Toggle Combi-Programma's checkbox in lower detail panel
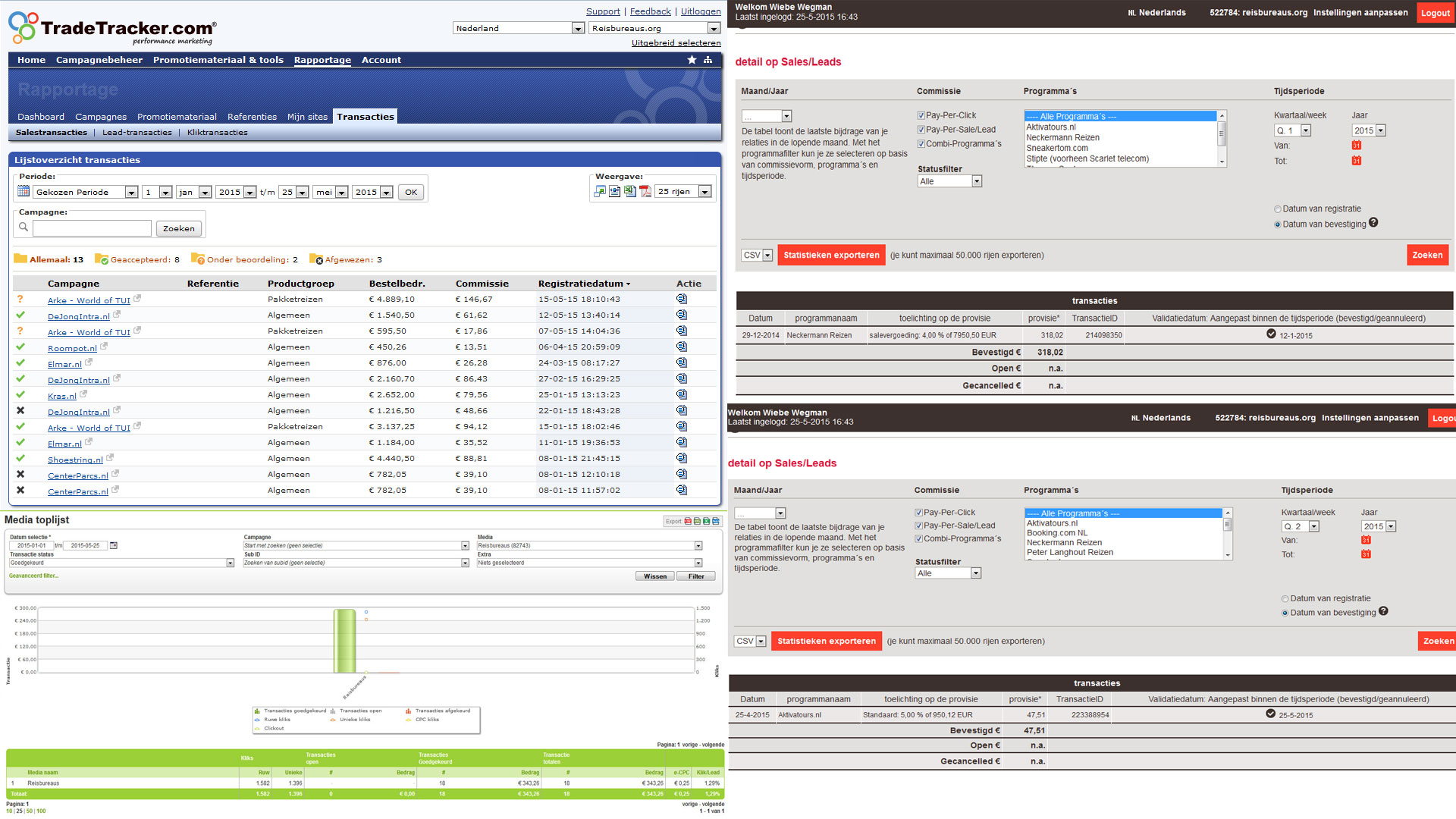This screenshot has width=1456, height=819. tap(919, 539)
